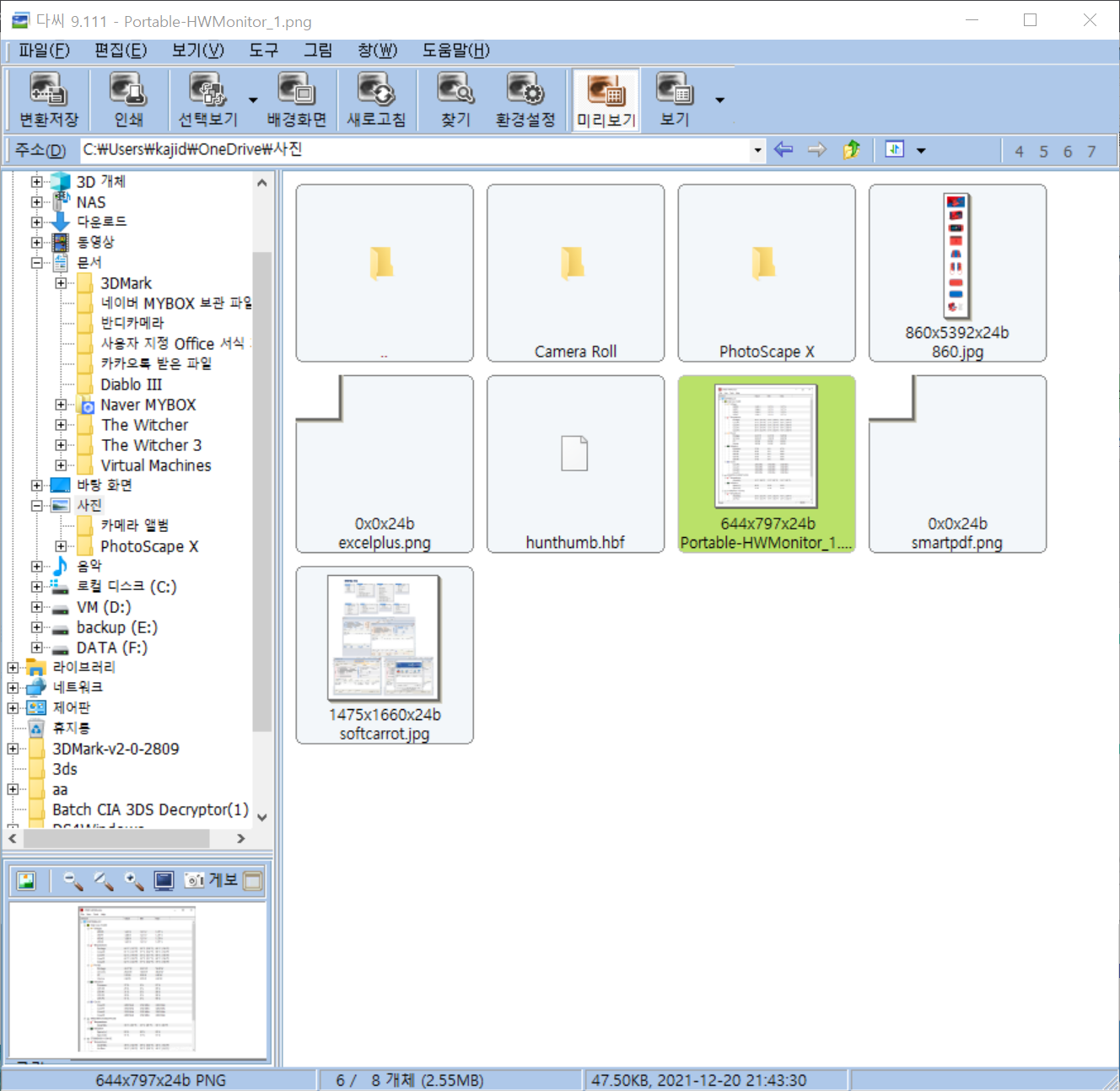
Task: Select the Portable-HWMonitor_1 thumbnail
Action: [x=767, y=465]
